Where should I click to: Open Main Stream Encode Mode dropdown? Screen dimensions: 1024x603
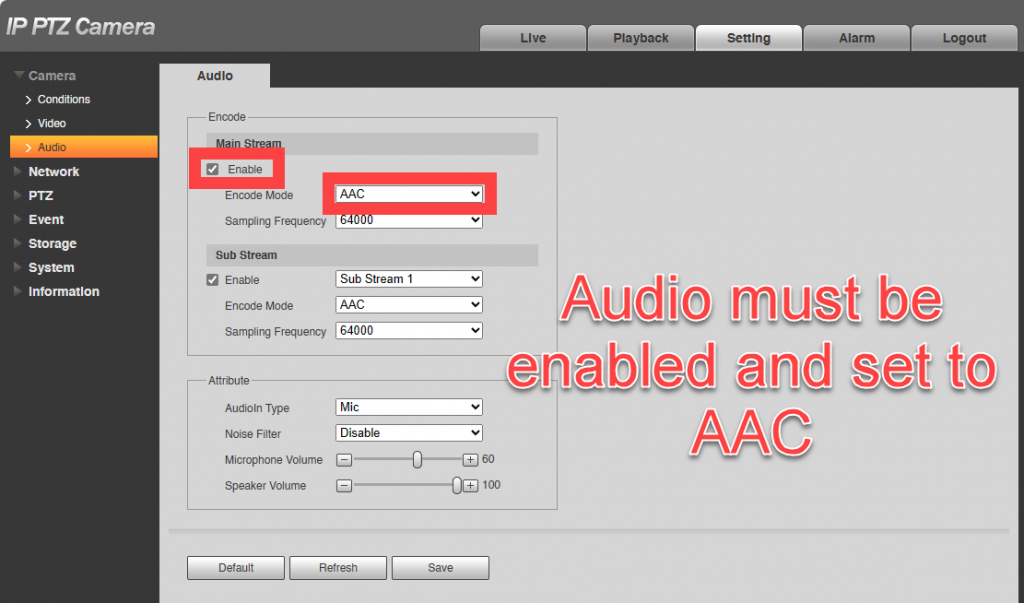coord(409,194)
